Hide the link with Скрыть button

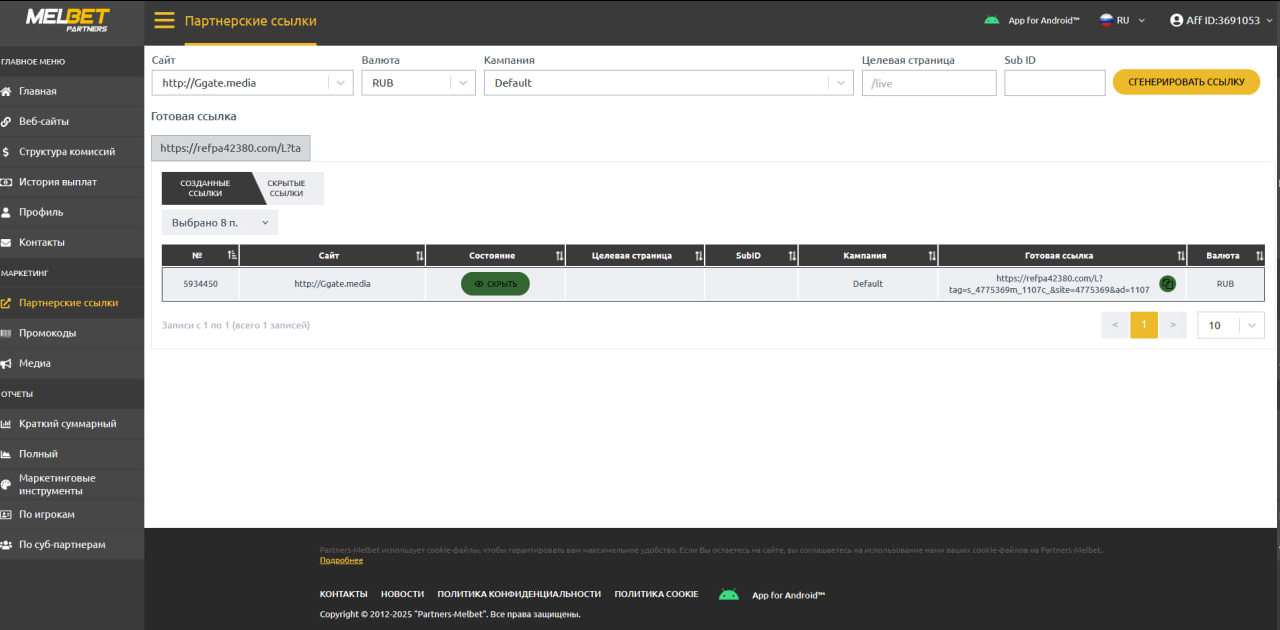tap(495, 284)
